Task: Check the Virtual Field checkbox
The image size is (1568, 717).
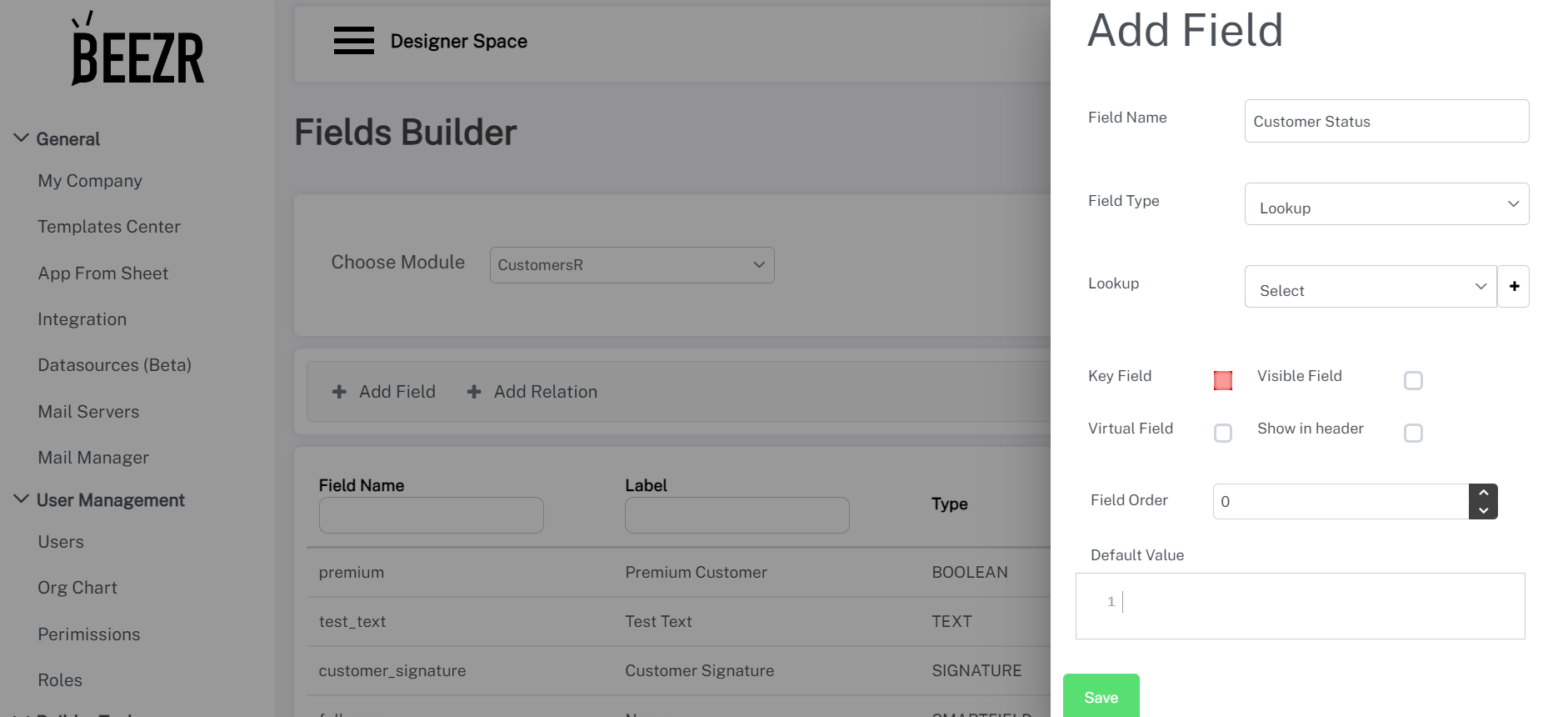Action: 1222,433
